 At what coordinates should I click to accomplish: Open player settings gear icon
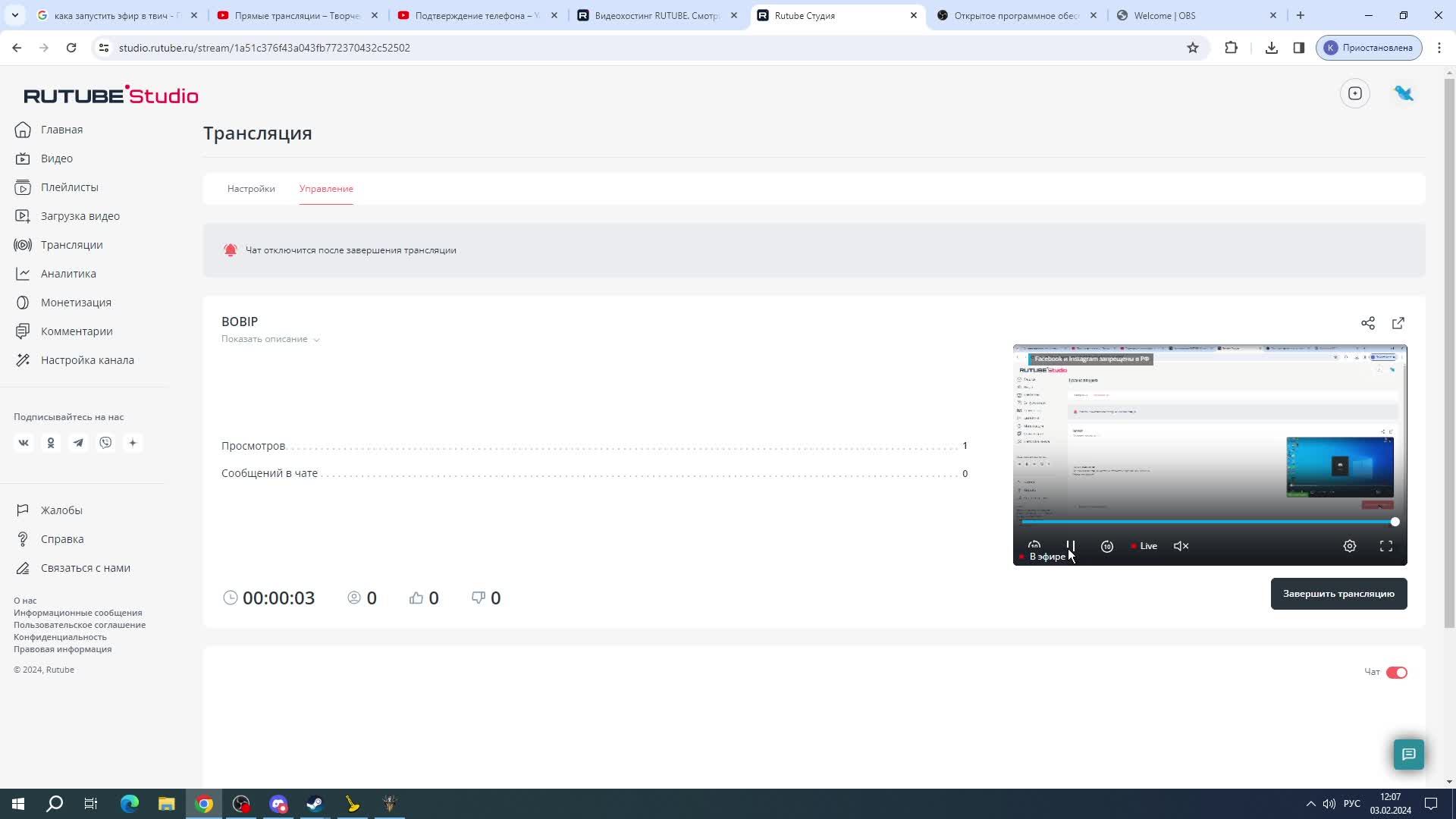(x=1349, y=546)
